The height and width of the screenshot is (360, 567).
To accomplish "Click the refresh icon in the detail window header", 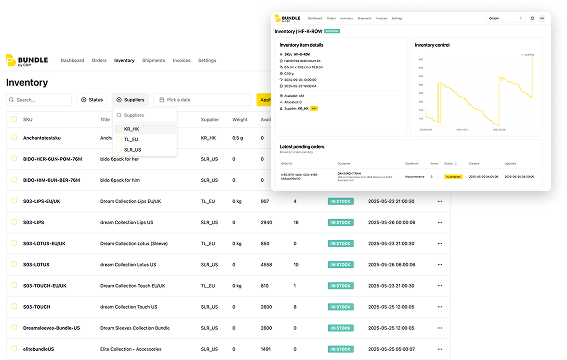I will point(532,18).
